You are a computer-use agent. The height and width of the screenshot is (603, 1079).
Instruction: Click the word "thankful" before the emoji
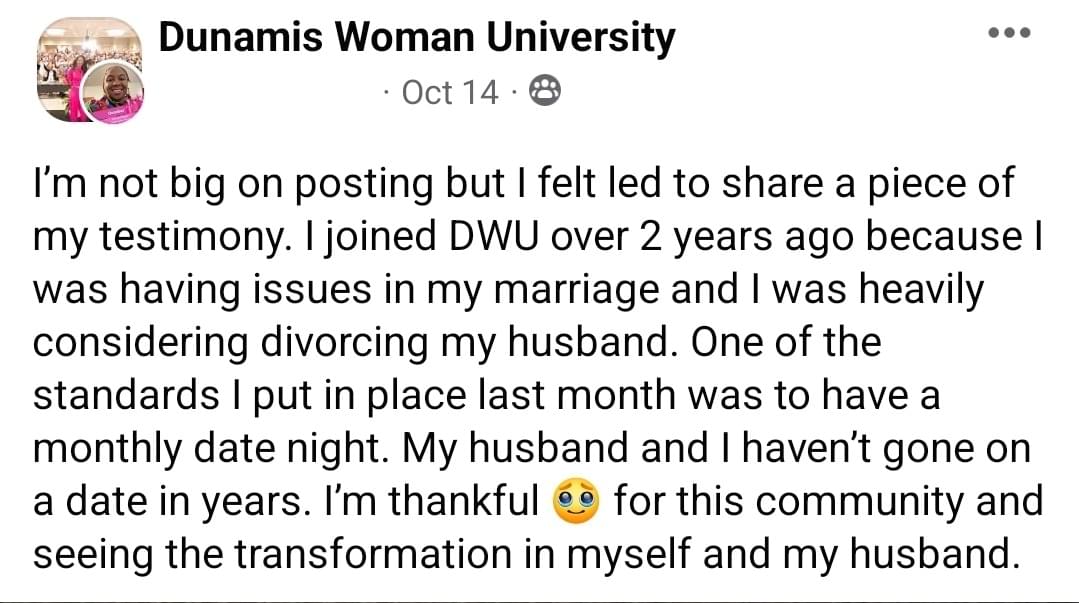pos(463,501)
